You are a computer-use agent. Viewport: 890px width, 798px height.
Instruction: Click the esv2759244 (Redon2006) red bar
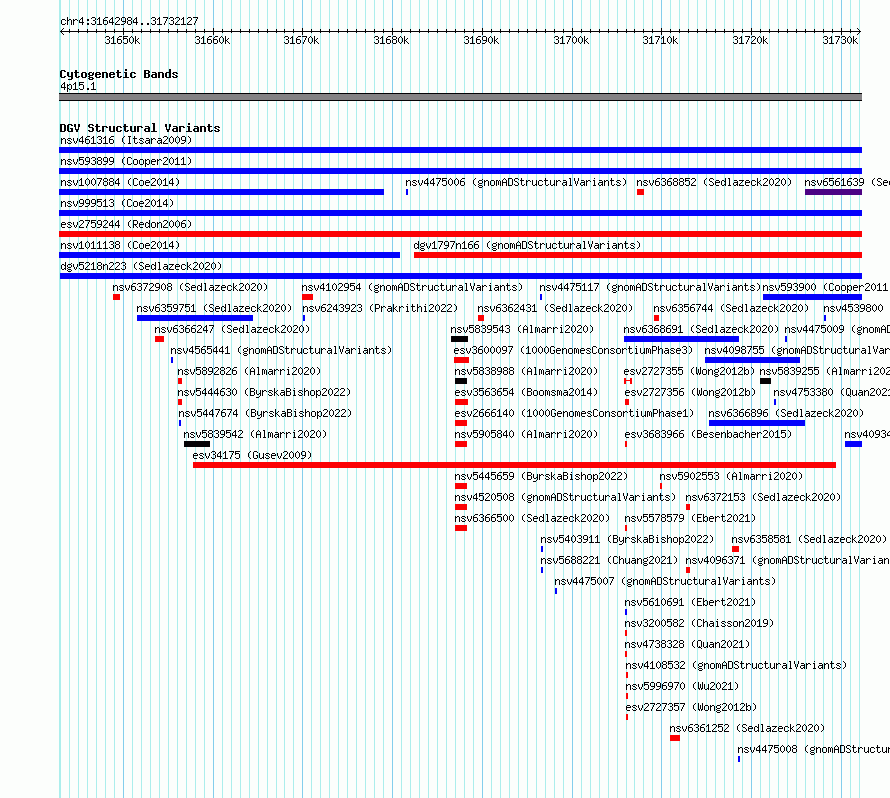pyautogui.click(x=460, y=234)
